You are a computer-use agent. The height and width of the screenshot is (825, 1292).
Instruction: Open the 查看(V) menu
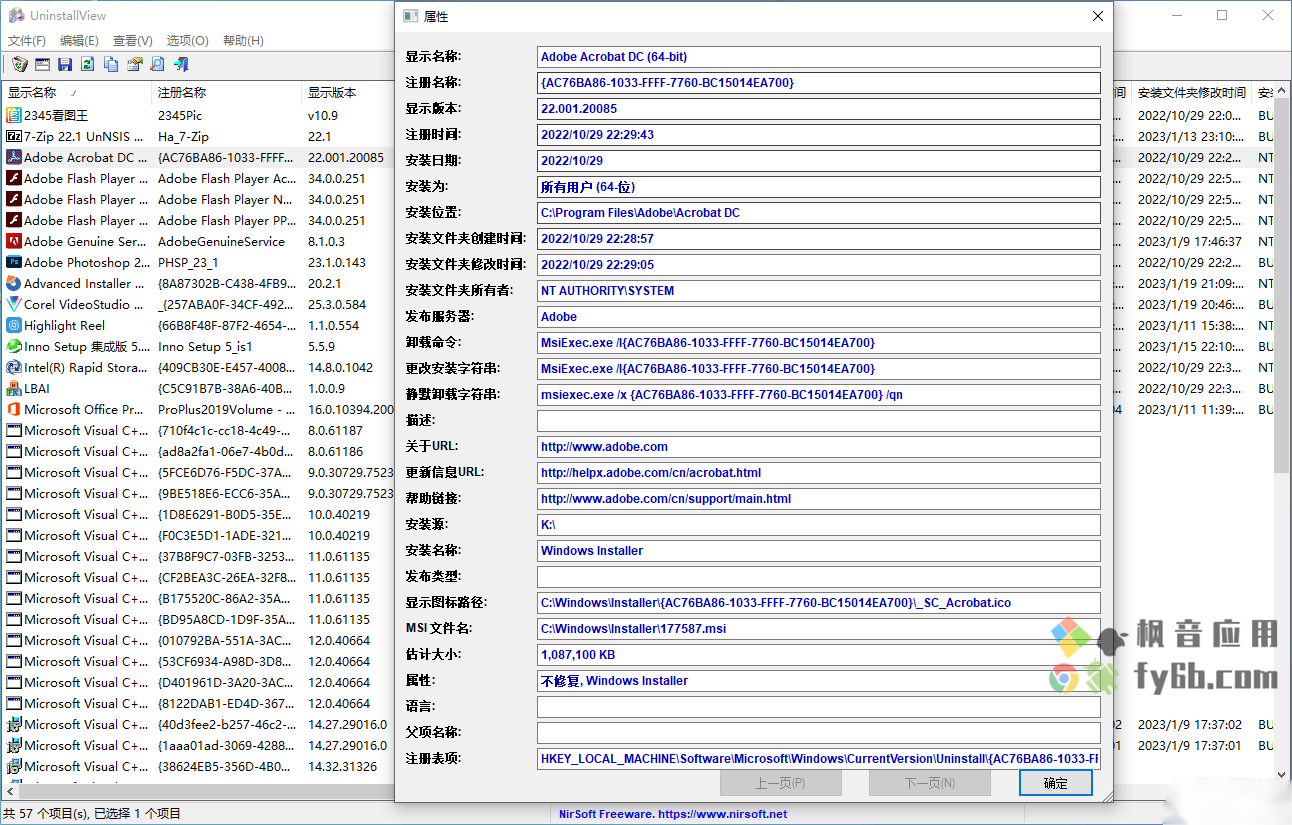[133, 41]
